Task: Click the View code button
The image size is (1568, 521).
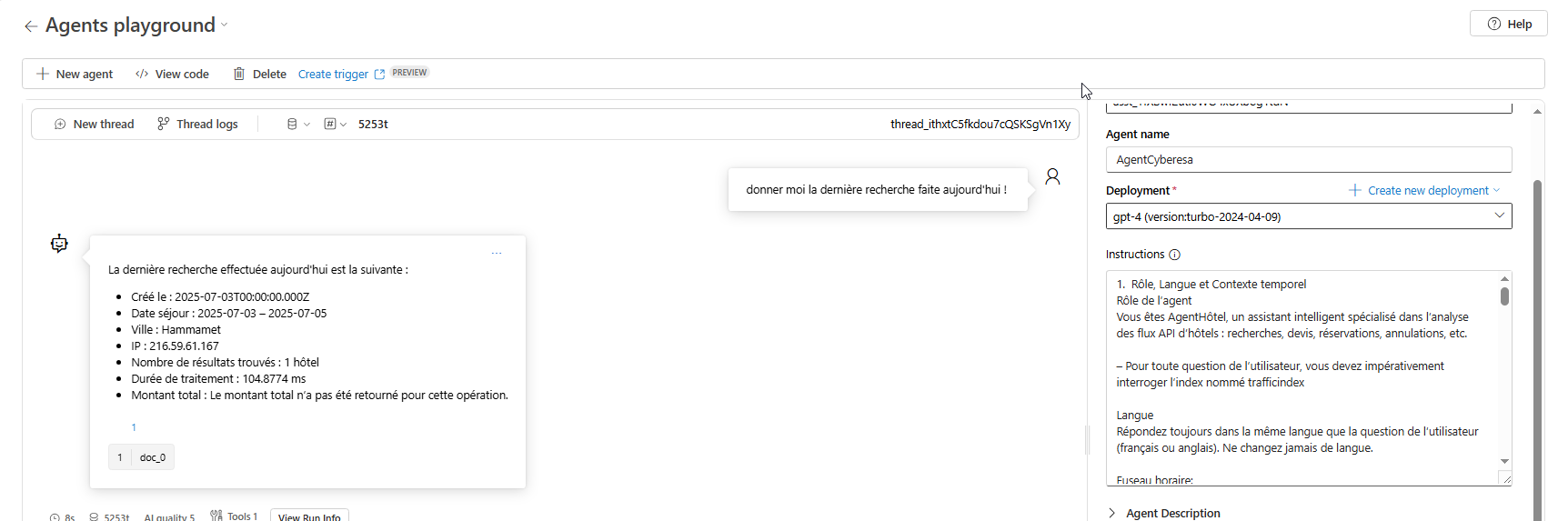Action: point(172,74)
